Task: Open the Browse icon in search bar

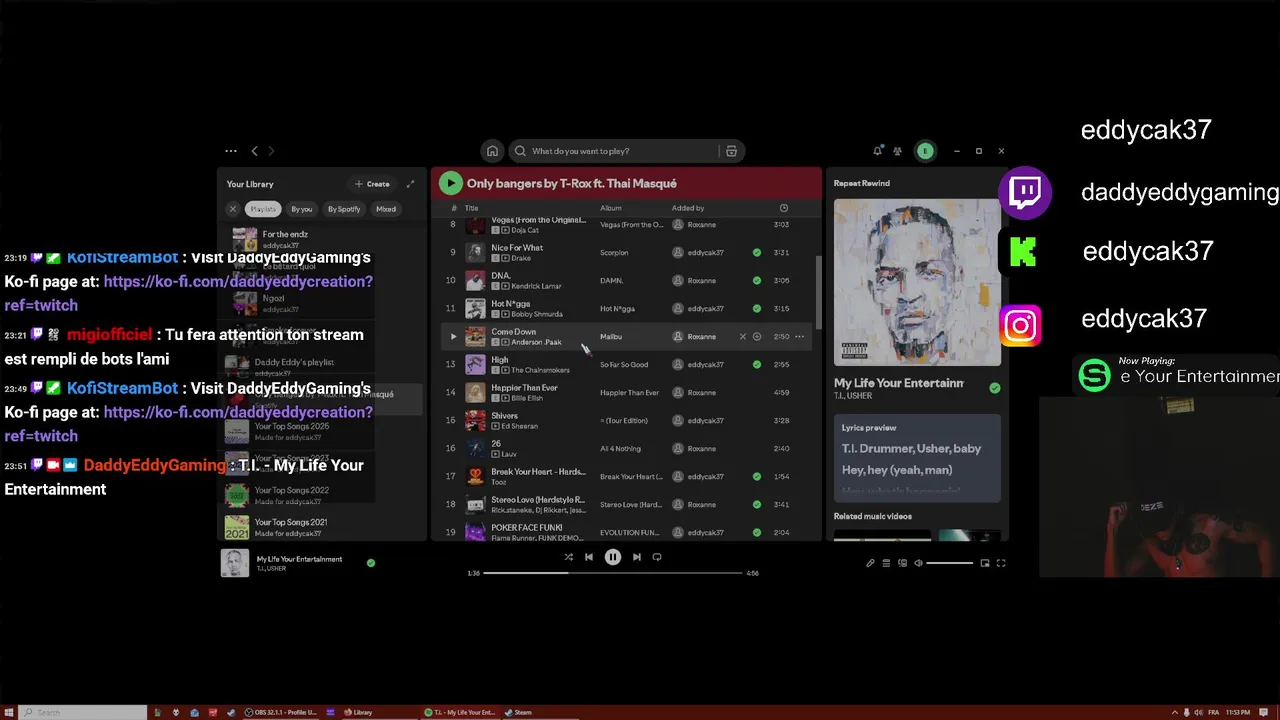Action: tap(731, 151)
